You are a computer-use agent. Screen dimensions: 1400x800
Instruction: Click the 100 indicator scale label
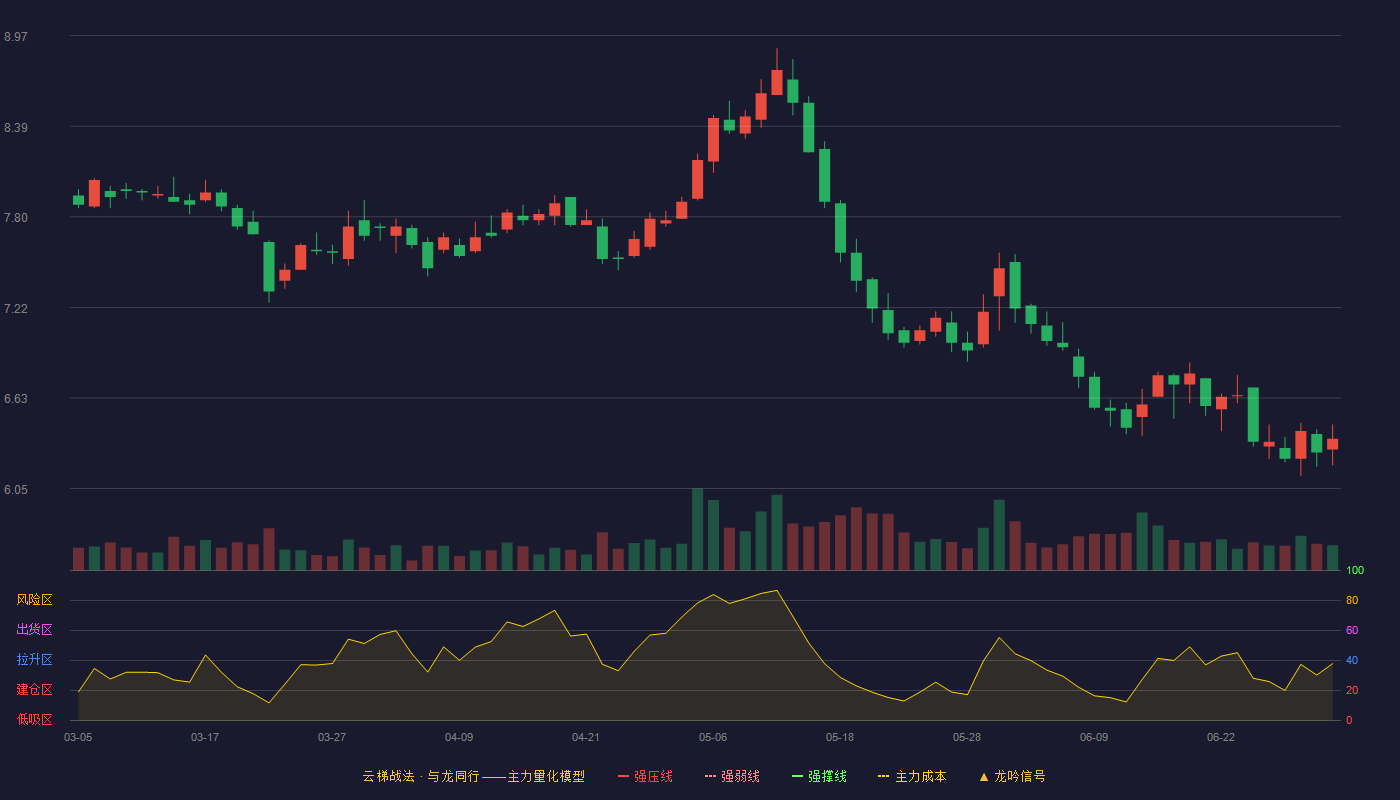[1355, 571]
